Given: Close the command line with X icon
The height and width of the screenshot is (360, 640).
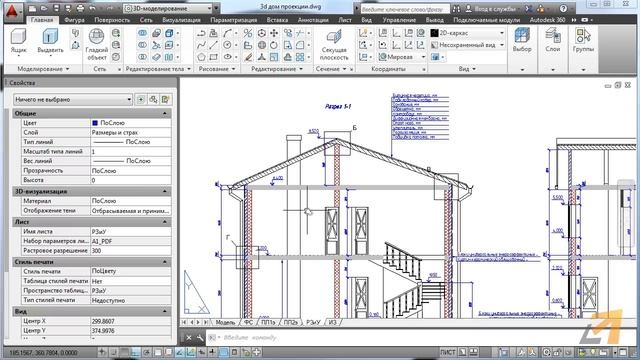Looking at the screenshot, I should pyautogui.click(x=189, y=338).
